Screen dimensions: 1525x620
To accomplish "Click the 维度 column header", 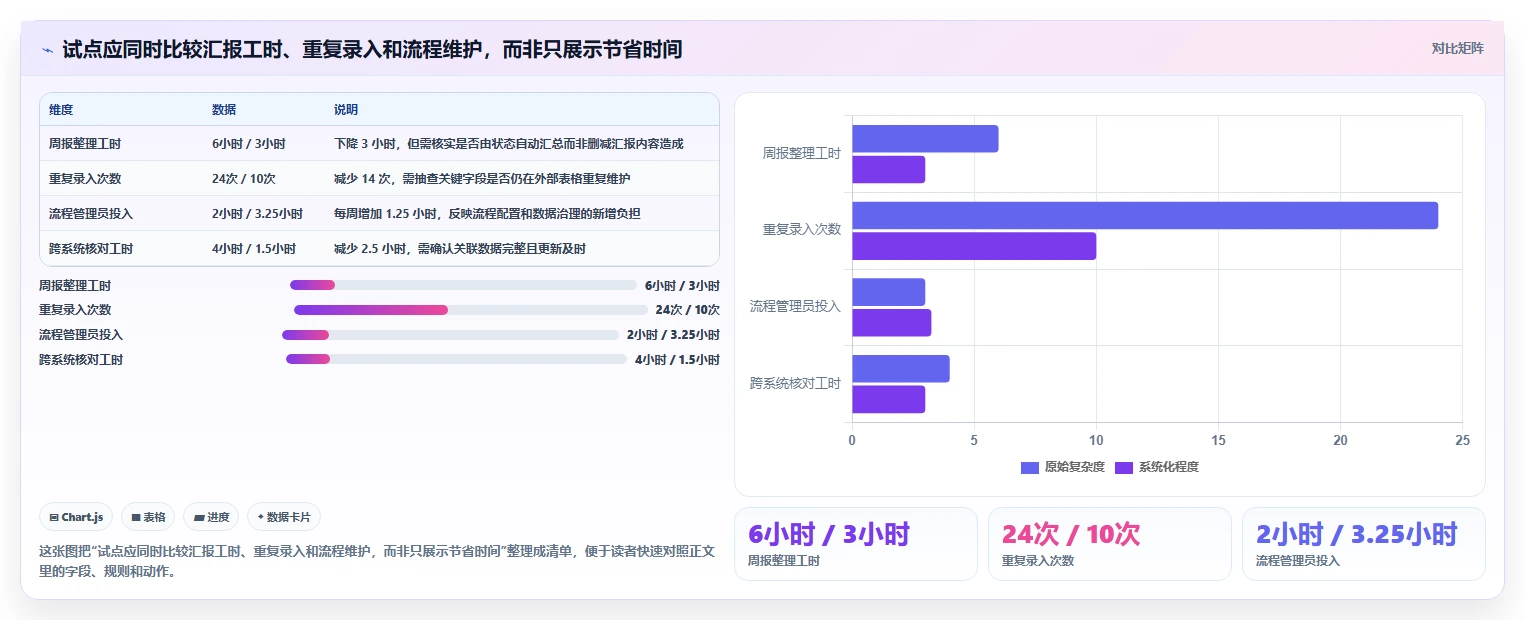I will 61,109.
